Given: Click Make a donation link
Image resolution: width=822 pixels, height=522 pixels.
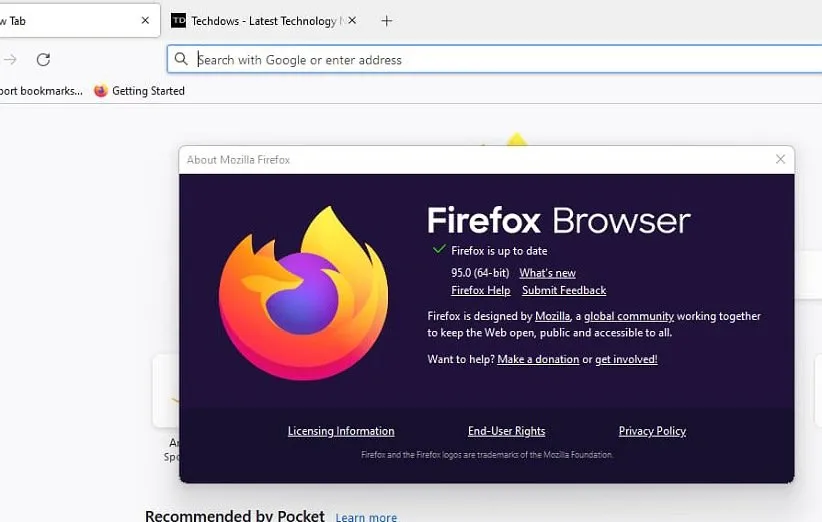Looking at the screenshot, I should 538,359.
